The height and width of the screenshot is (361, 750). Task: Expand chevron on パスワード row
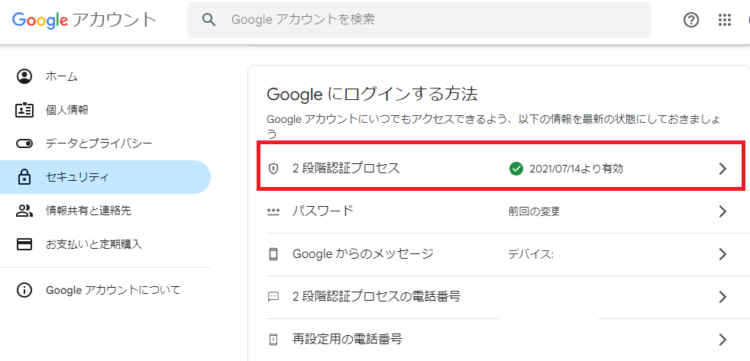point(723,211)
